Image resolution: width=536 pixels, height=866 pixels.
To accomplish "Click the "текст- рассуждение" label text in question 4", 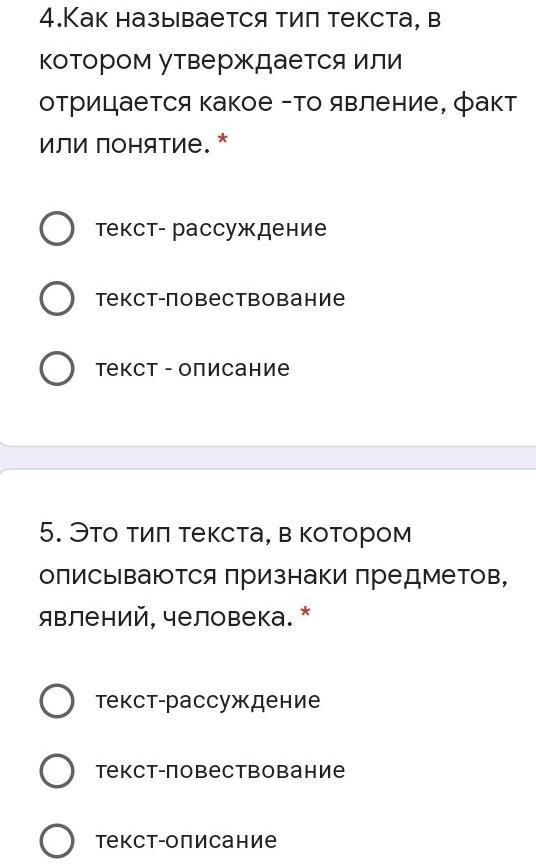I will 211,229.
